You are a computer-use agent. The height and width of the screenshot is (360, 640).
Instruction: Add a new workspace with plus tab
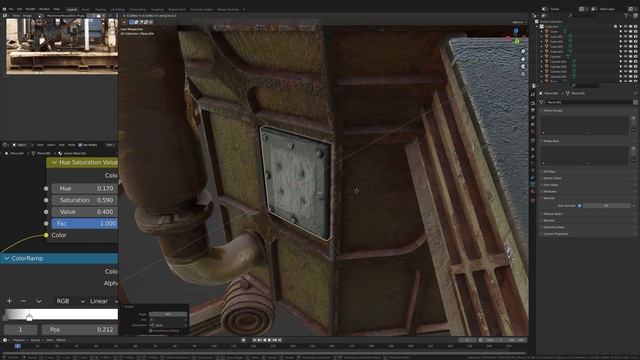point(244,9)
